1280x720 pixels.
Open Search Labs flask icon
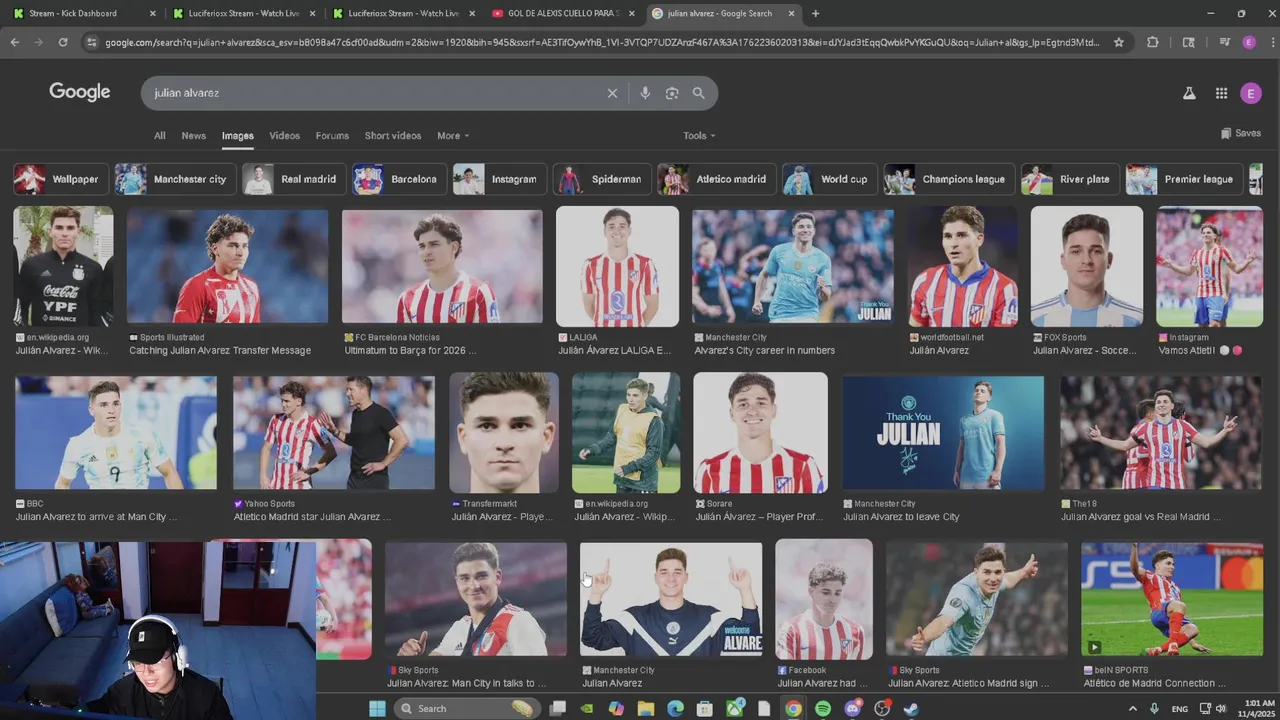pyautogui.click(x=1189, y=93)
